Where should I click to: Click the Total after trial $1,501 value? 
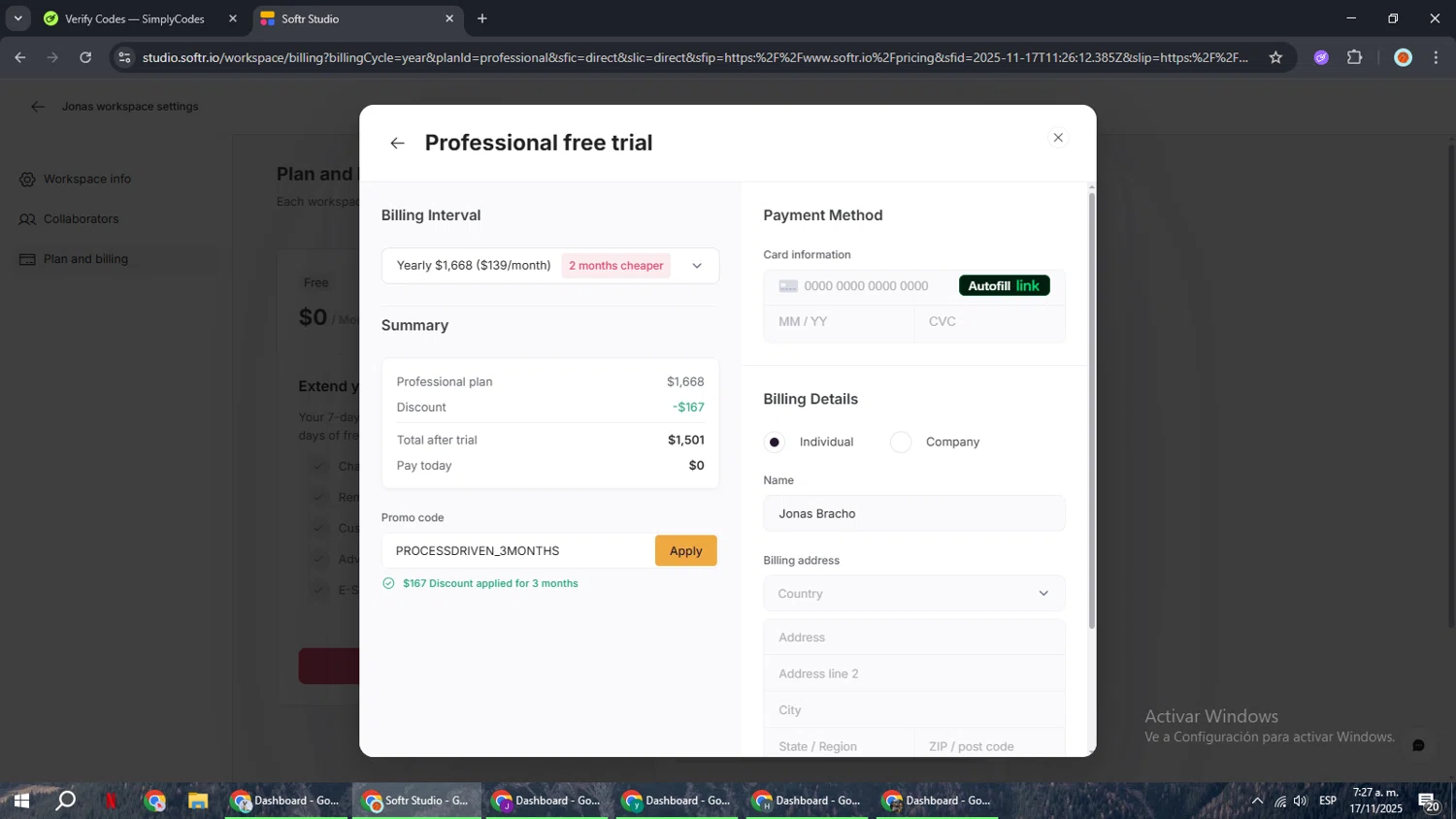coord(686,441)
